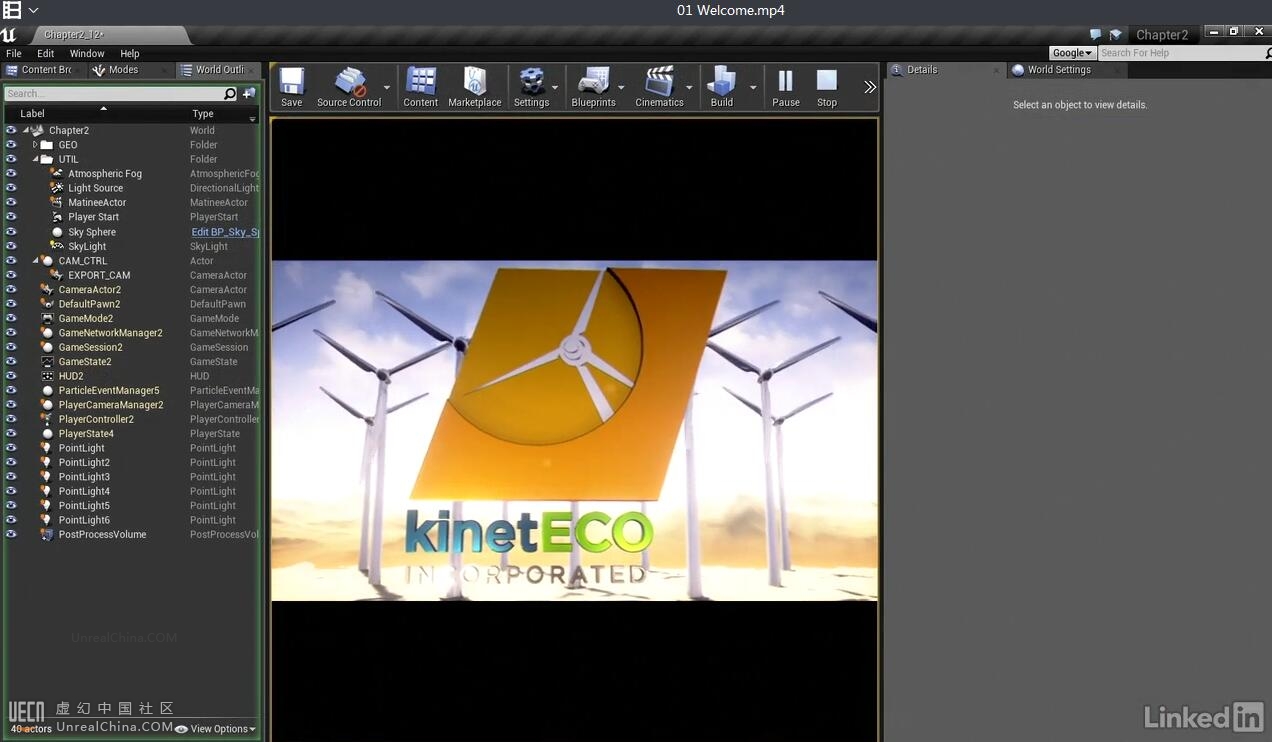Select the SkyLight actor icon
Image resolution: width=1272 pixels, height=742 pixels.
[57, 246]
